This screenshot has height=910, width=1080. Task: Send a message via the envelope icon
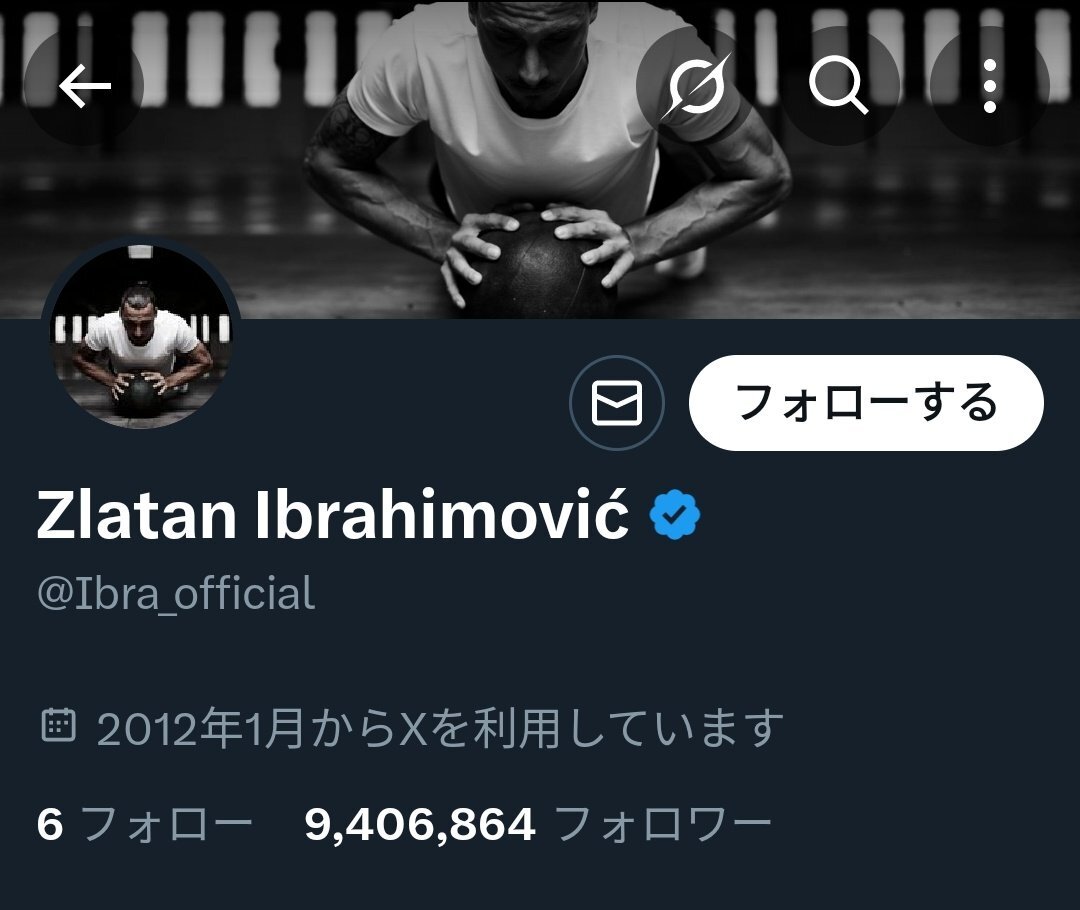click(x=617, y=403)
